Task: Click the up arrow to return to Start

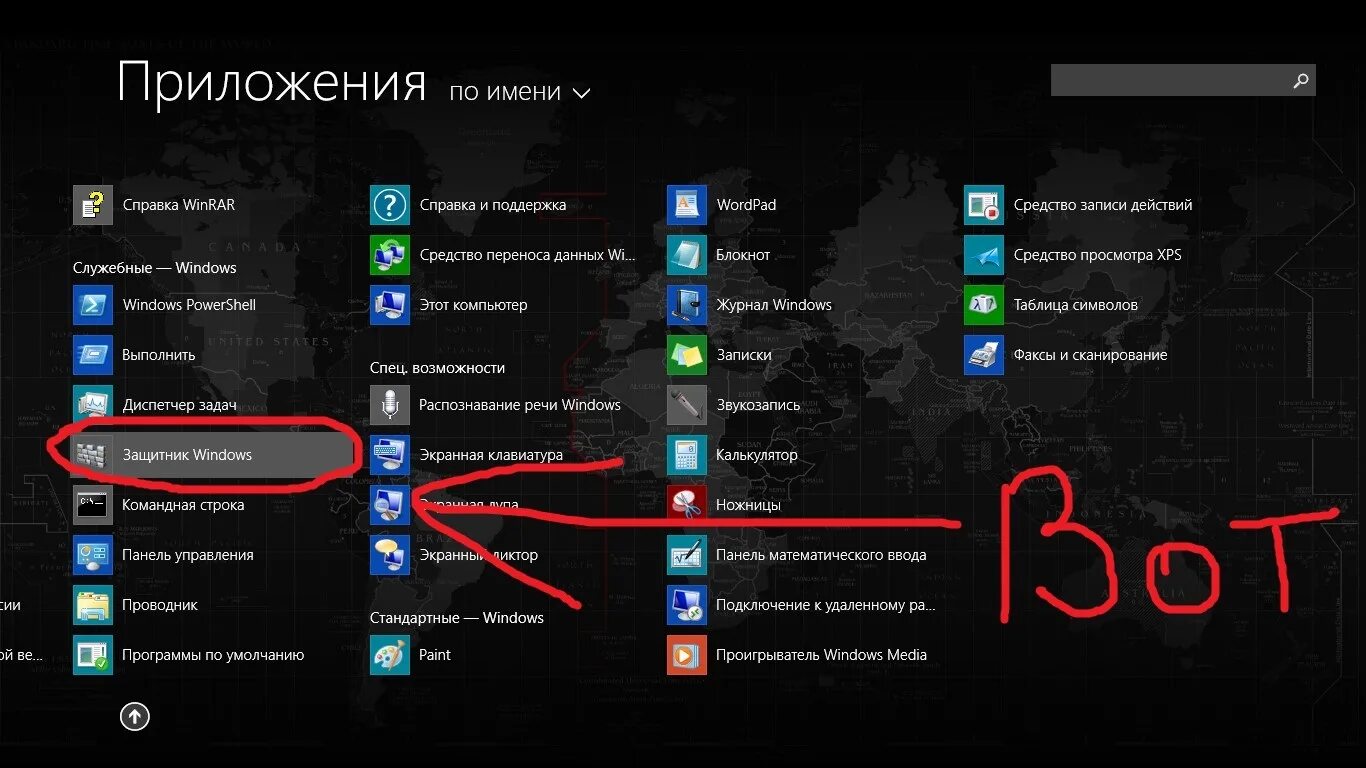Action: click(x=135, y=716)
